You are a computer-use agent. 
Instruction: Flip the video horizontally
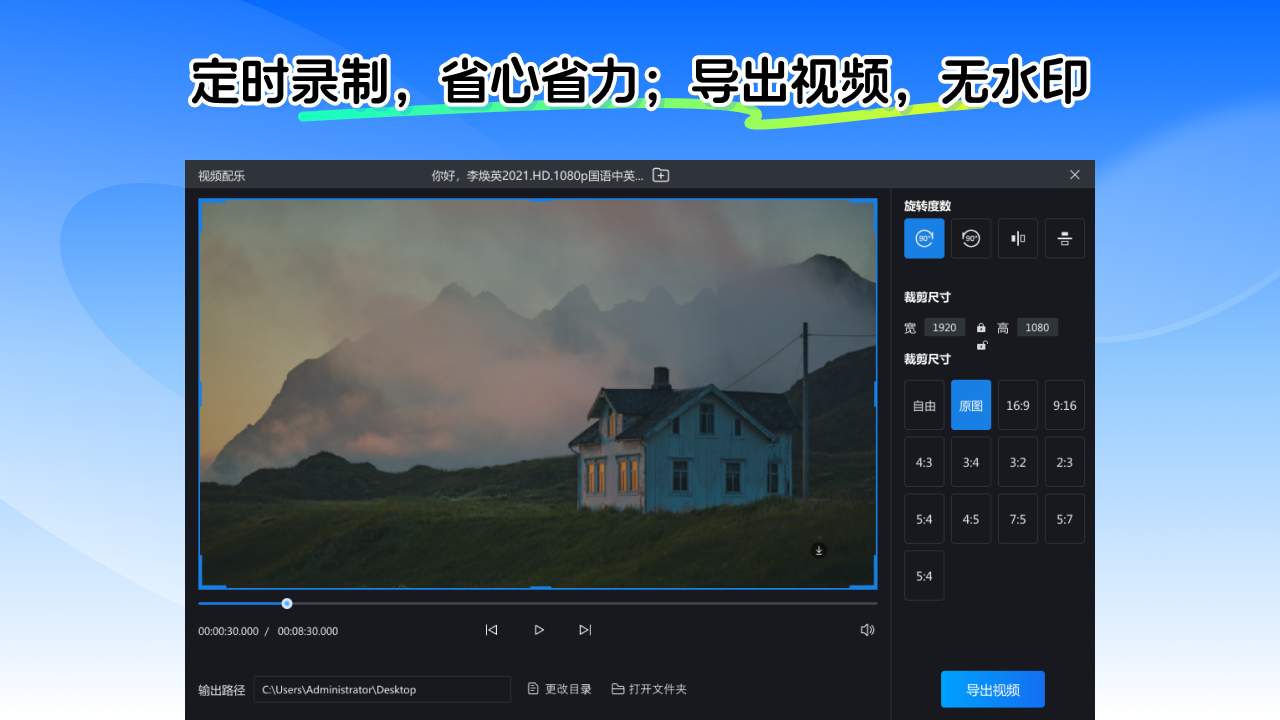pos(1018,238)
